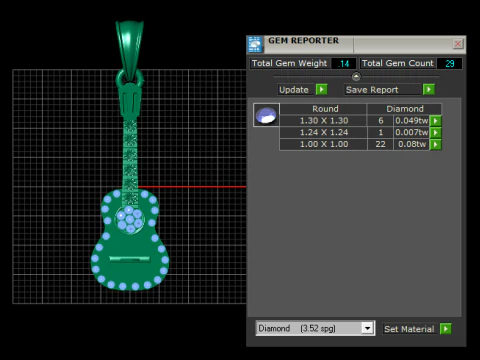Click the gem count 22 cell

(380, 144)
